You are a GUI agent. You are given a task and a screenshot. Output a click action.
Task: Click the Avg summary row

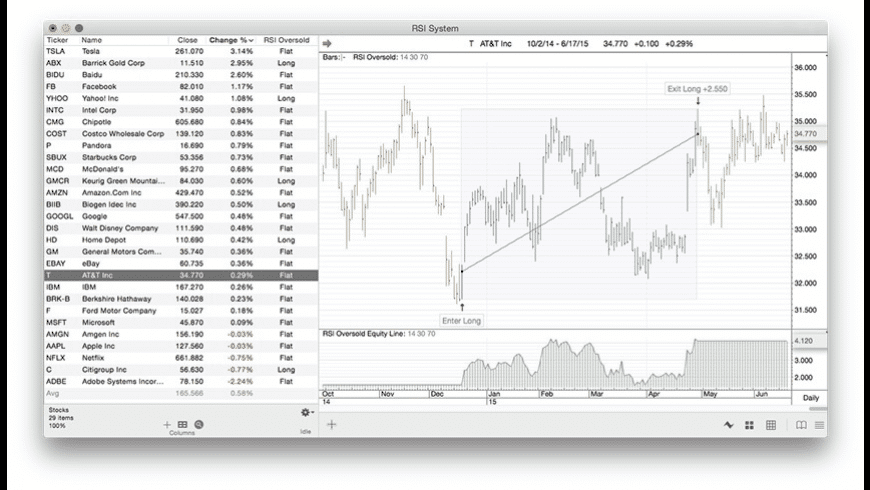pyautogui.click(x=181, y=393)
